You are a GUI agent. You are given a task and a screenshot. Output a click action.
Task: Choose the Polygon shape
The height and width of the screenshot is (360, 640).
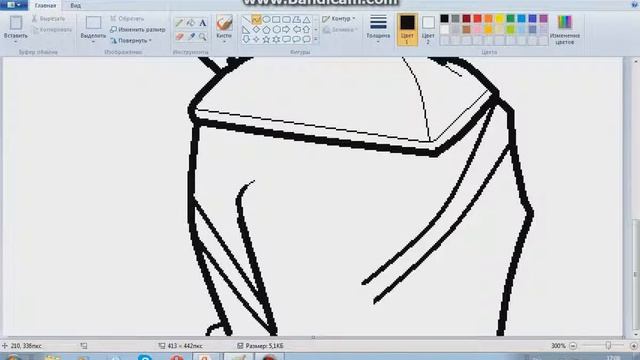(x=296, y=20)
